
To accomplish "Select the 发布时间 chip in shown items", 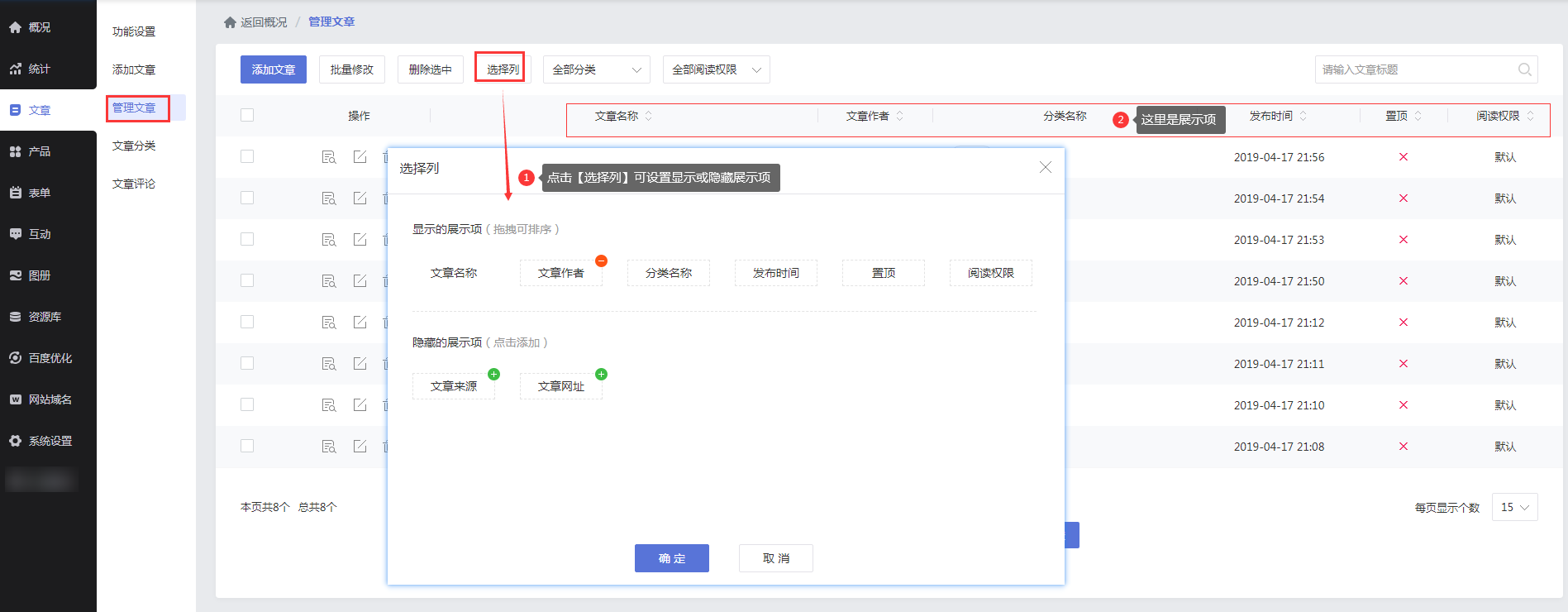I will click(x=776, y=273).
